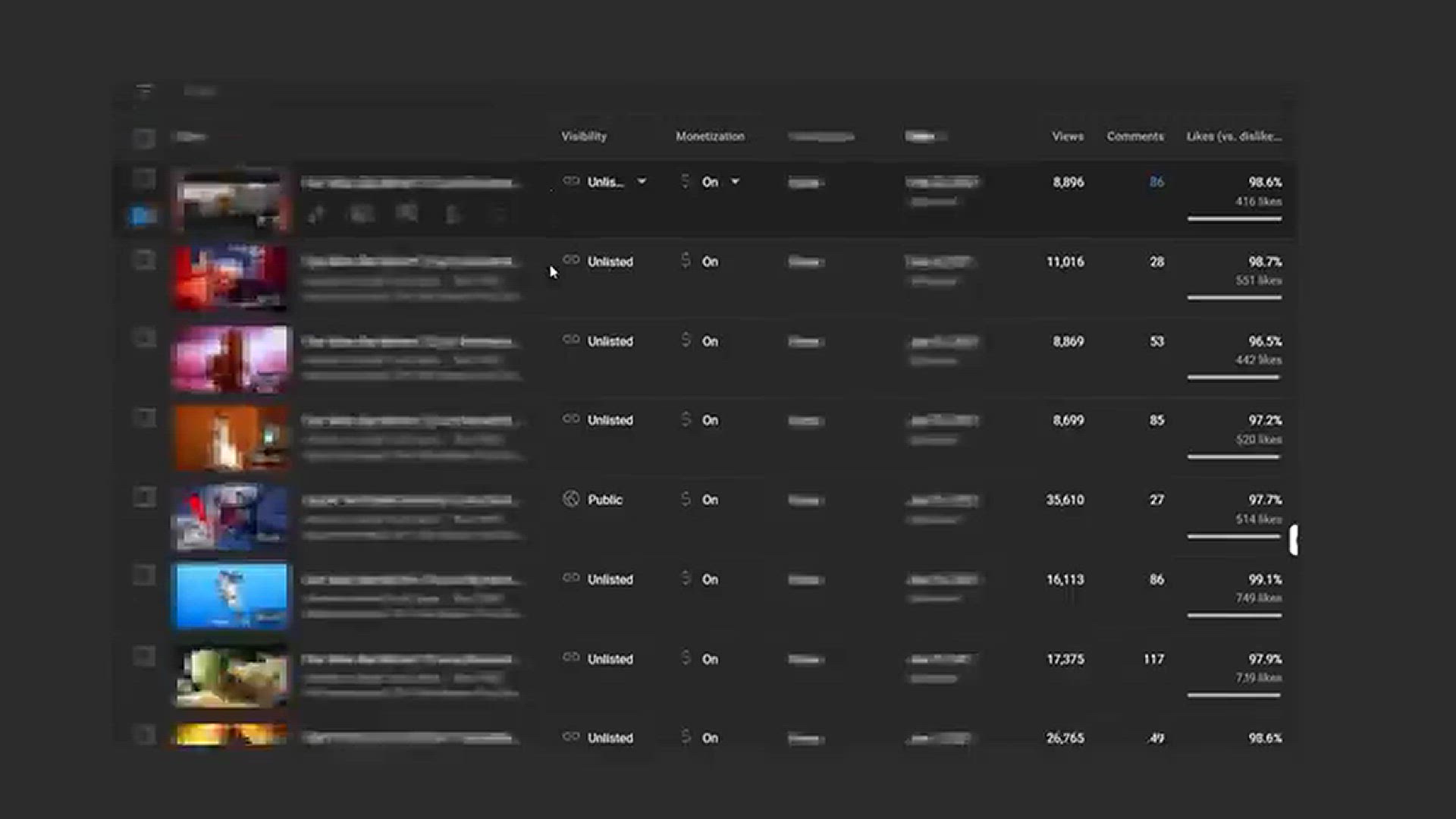Check the checkbox for the Public video row
1456x819 pixels.
(x=144, y=497)
